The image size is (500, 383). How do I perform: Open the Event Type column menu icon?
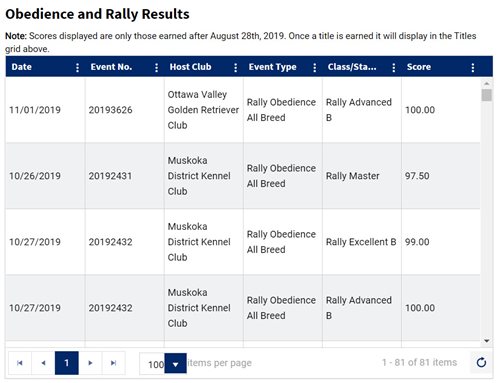(x=314, y=68)
